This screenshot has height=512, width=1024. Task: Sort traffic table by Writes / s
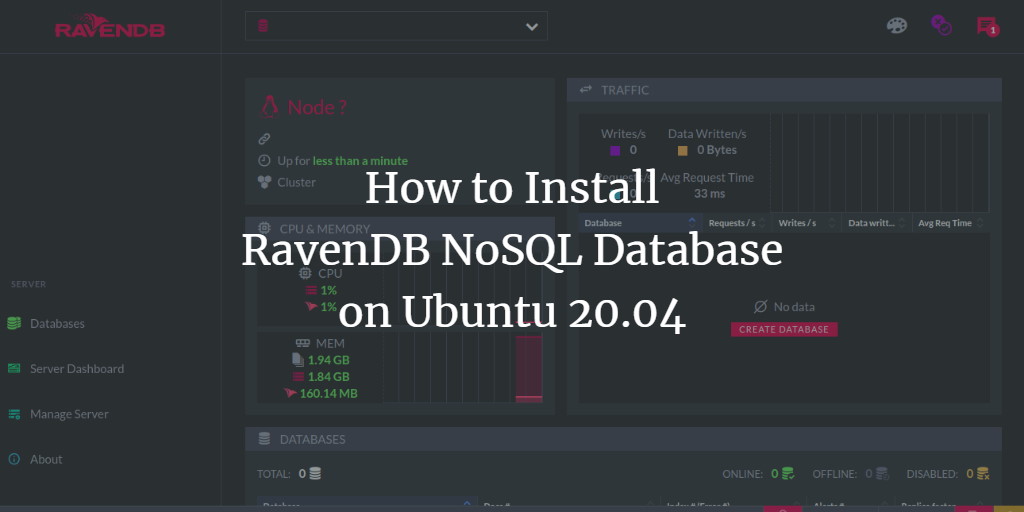pyautogui.click(x=807, y=223)
